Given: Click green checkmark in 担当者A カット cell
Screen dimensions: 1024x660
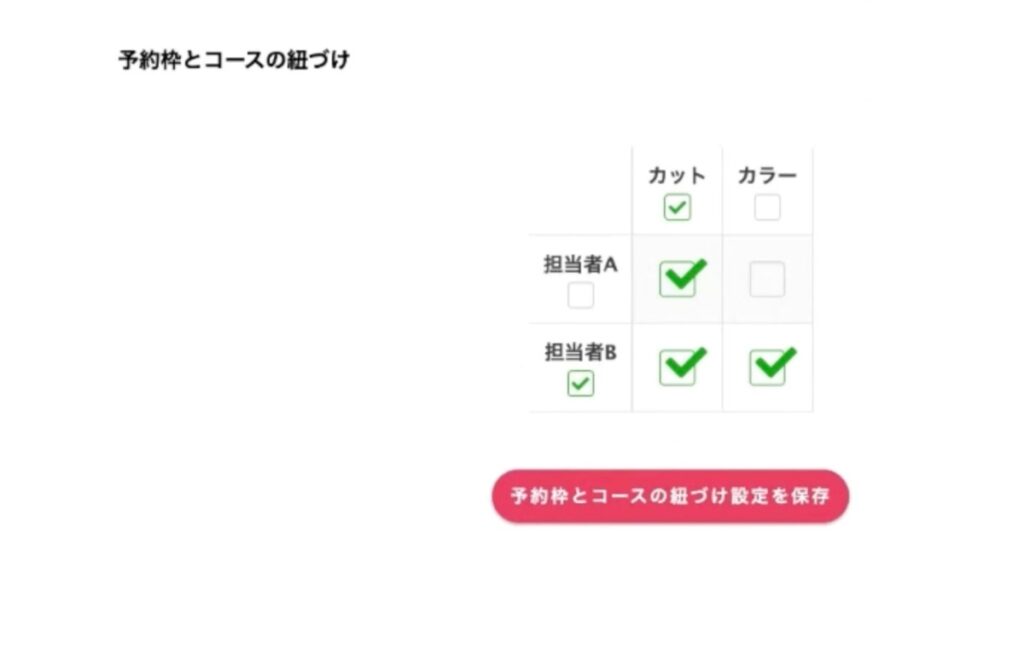Looking at the screenshot, I should tap(682, 275).
